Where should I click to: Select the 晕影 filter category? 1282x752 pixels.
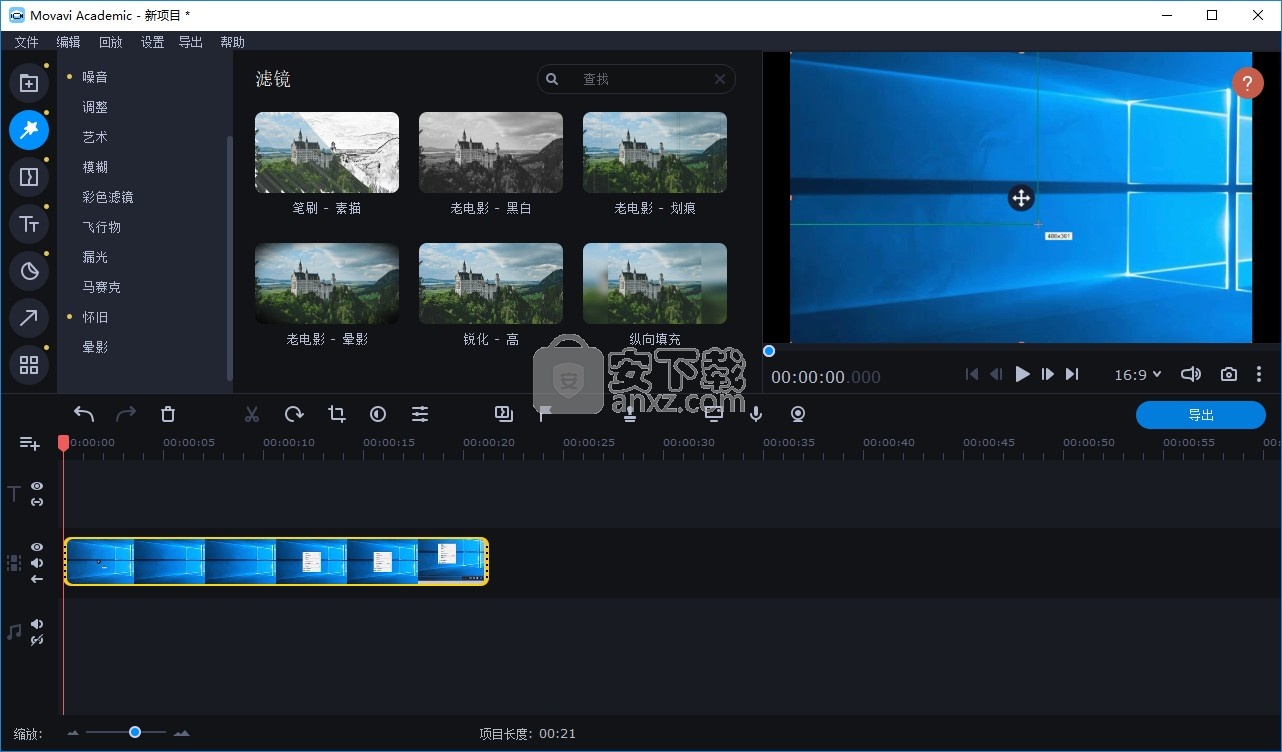pyautogui.click(x=95, y=347)
